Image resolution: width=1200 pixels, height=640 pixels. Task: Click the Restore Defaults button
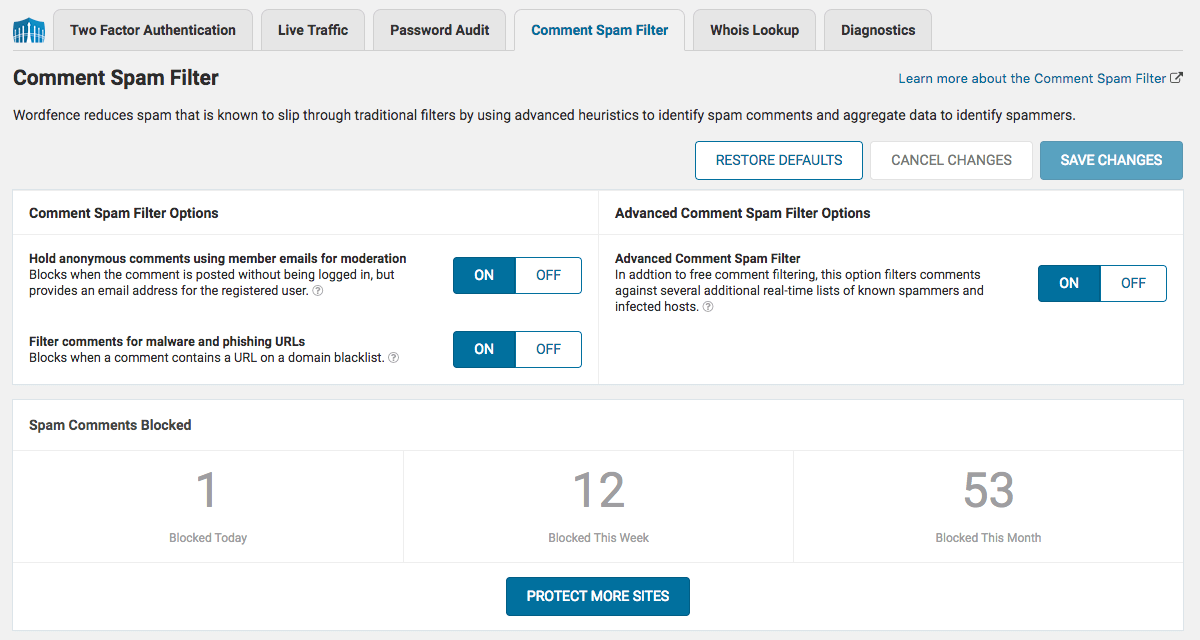(x=779, y=160)
